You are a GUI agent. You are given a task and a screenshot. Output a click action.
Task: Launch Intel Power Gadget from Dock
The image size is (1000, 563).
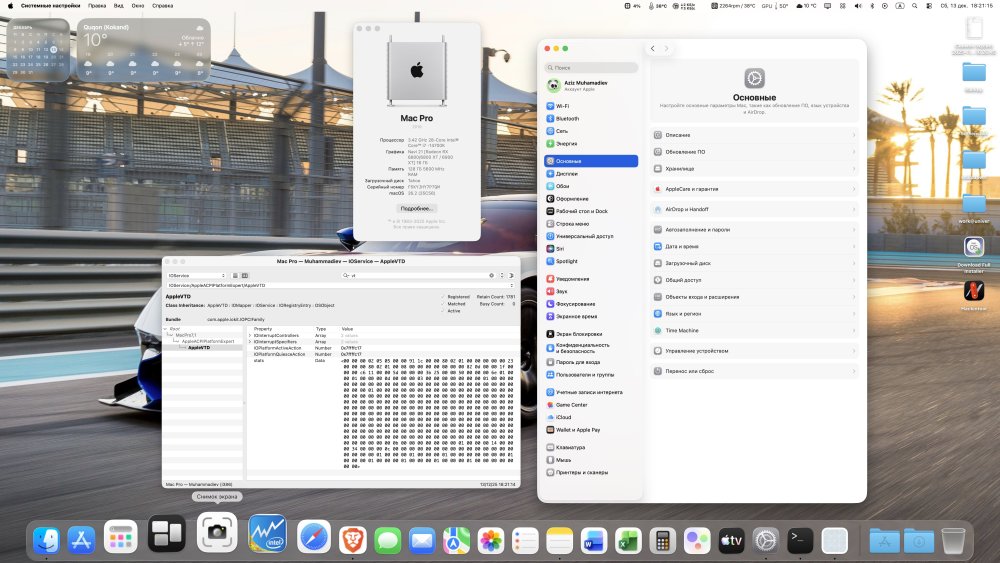coord(267,534)
